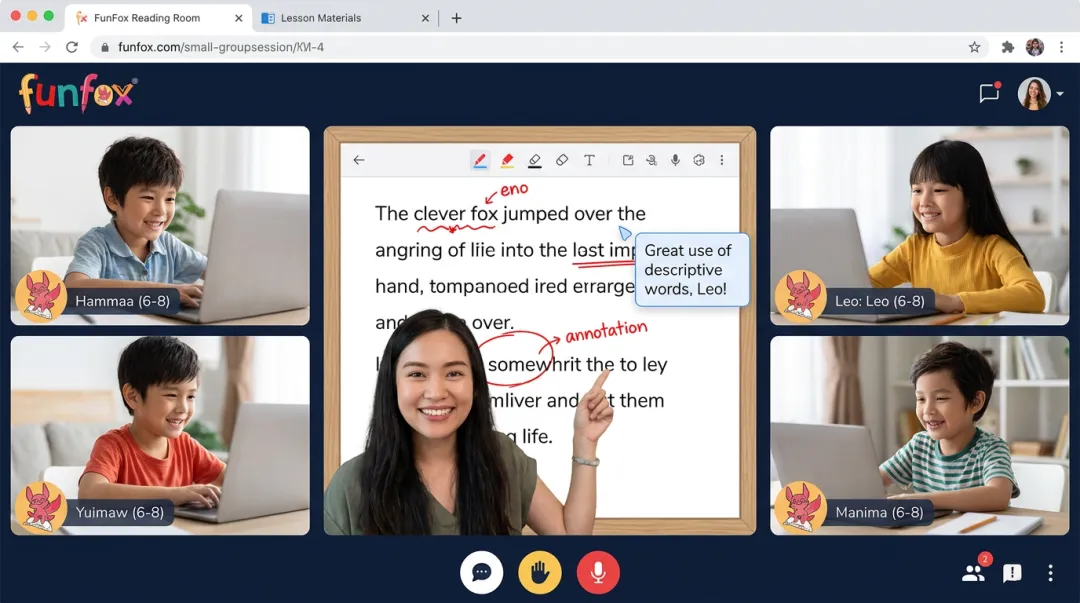Image resolution: width=1080 pixels, height=603 pixels.
Task: Click the whiteboard toolbar microphone icon
Action: 676,160
